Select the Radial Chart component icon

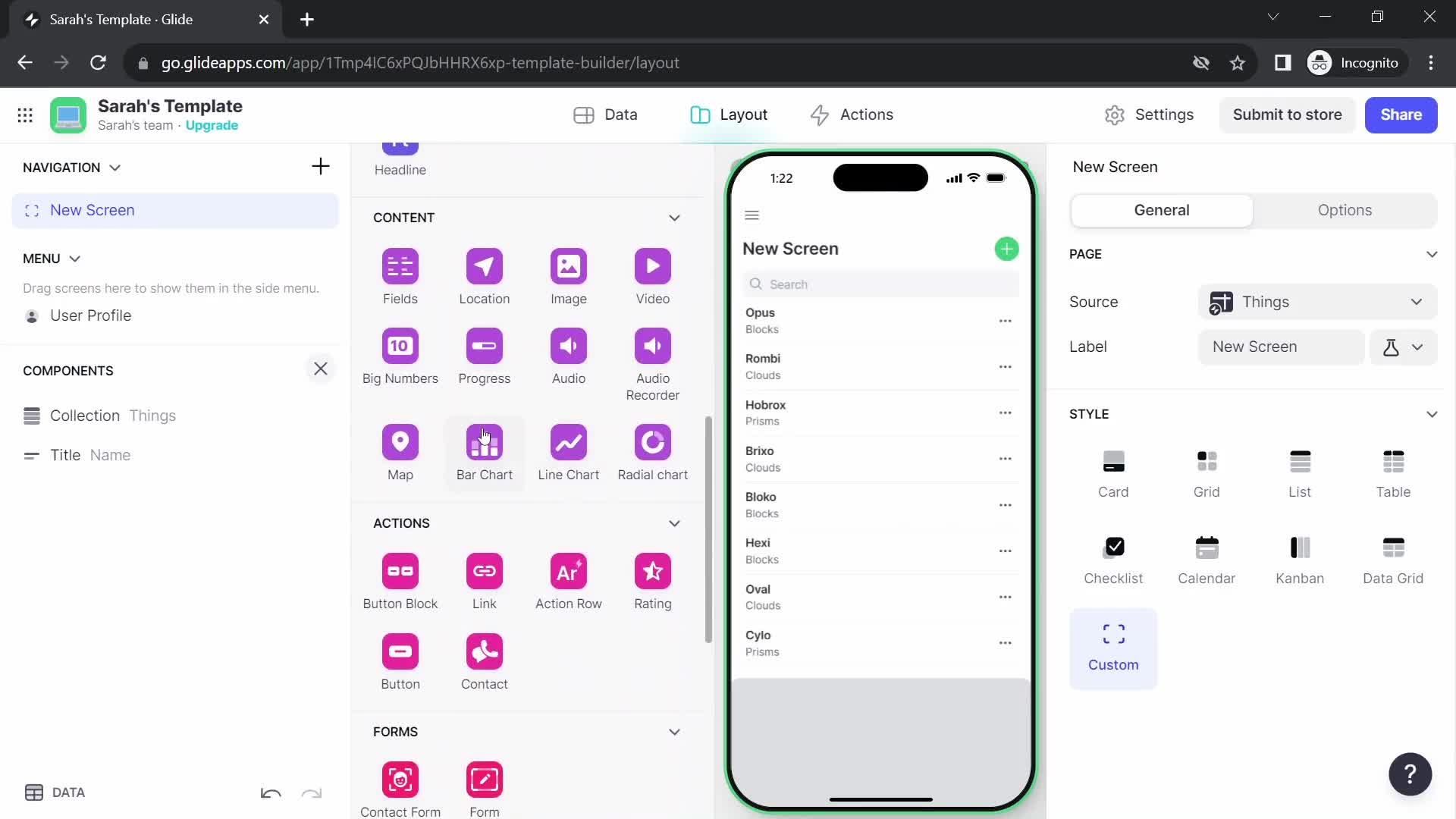click(x=653, y=442)
